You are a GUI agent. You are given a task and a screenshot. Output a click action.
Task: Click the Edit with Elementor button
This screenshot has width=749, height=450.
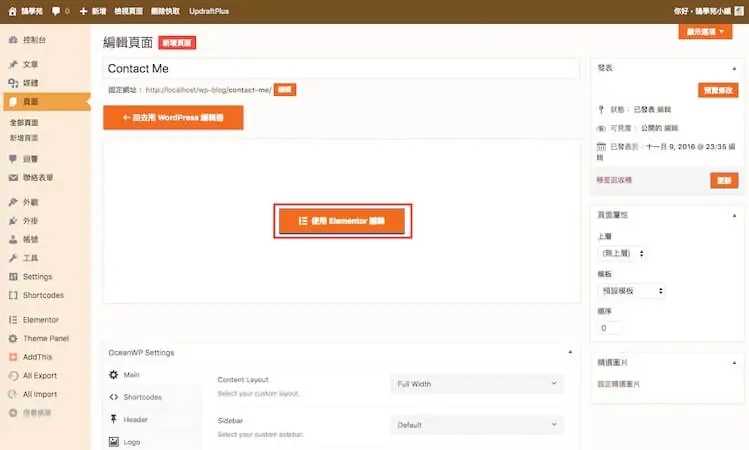click(x=342, y=221)
